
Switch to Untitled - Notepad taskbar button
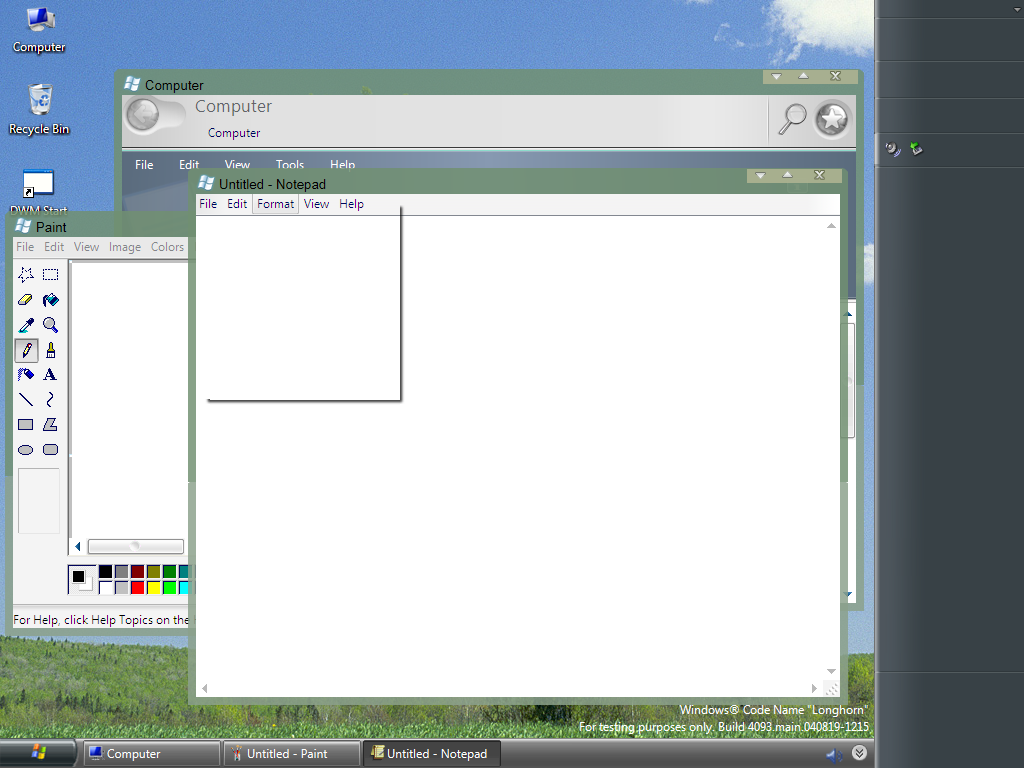432,754
